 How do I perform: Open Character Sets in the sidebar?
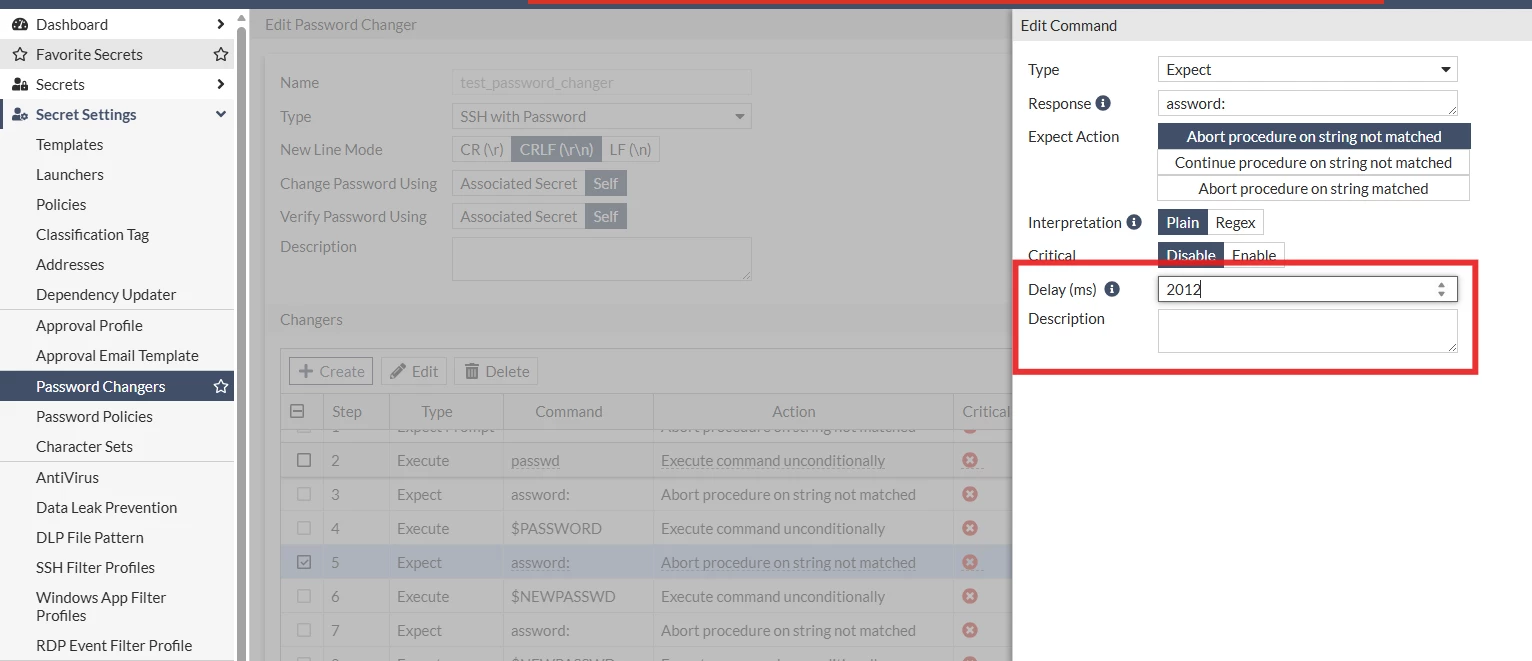(84, 446)
